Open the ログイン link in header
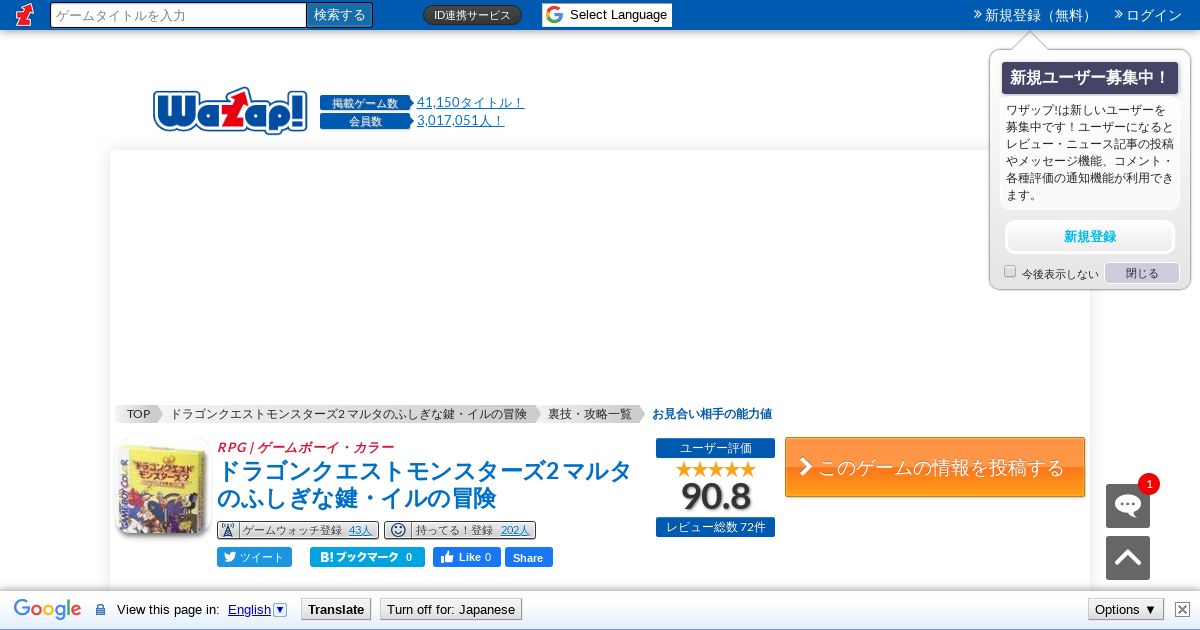 [1148, 15]
